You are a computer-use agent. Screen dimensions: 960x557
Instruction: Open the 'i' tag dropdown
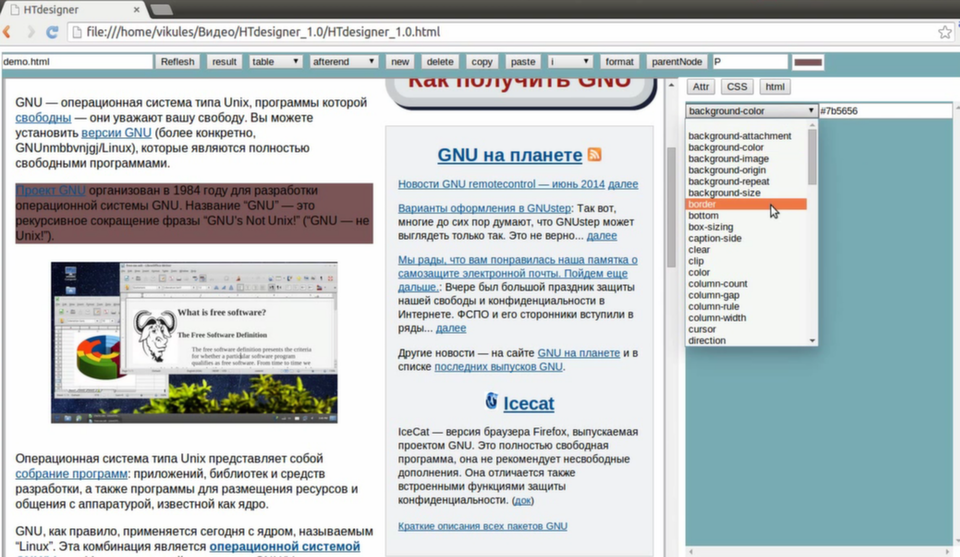click(x=569, y=62)
